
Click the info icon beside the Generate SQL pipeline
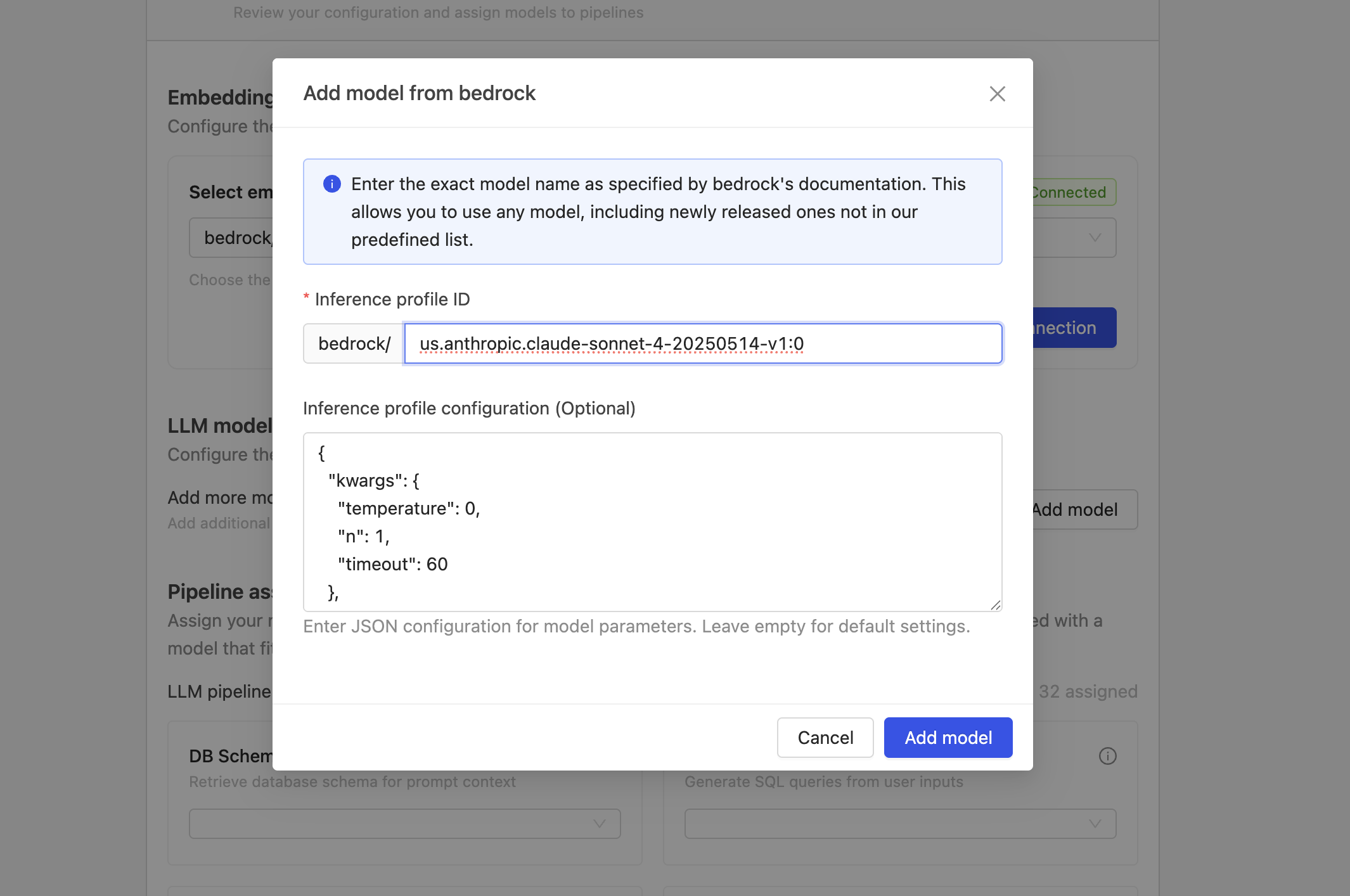1108,756
